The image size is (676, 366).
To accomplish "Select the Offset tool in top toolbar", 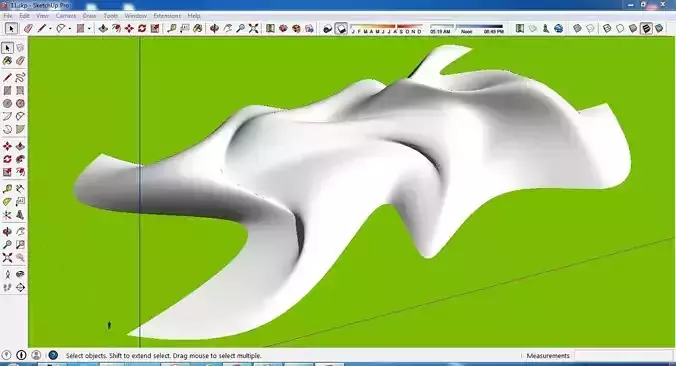I will (116, 28).
